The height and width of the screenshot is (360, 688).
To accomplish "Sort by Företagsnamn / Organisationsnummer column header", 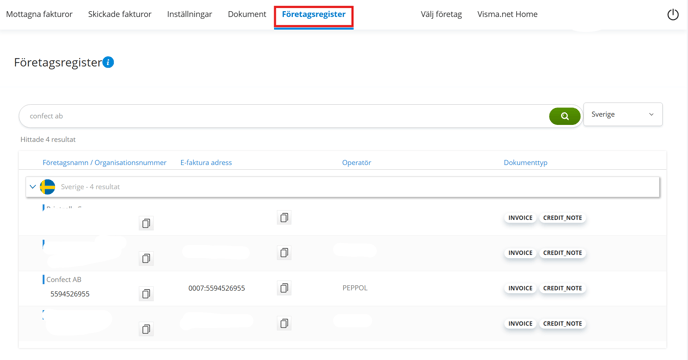I will point(104,162).
